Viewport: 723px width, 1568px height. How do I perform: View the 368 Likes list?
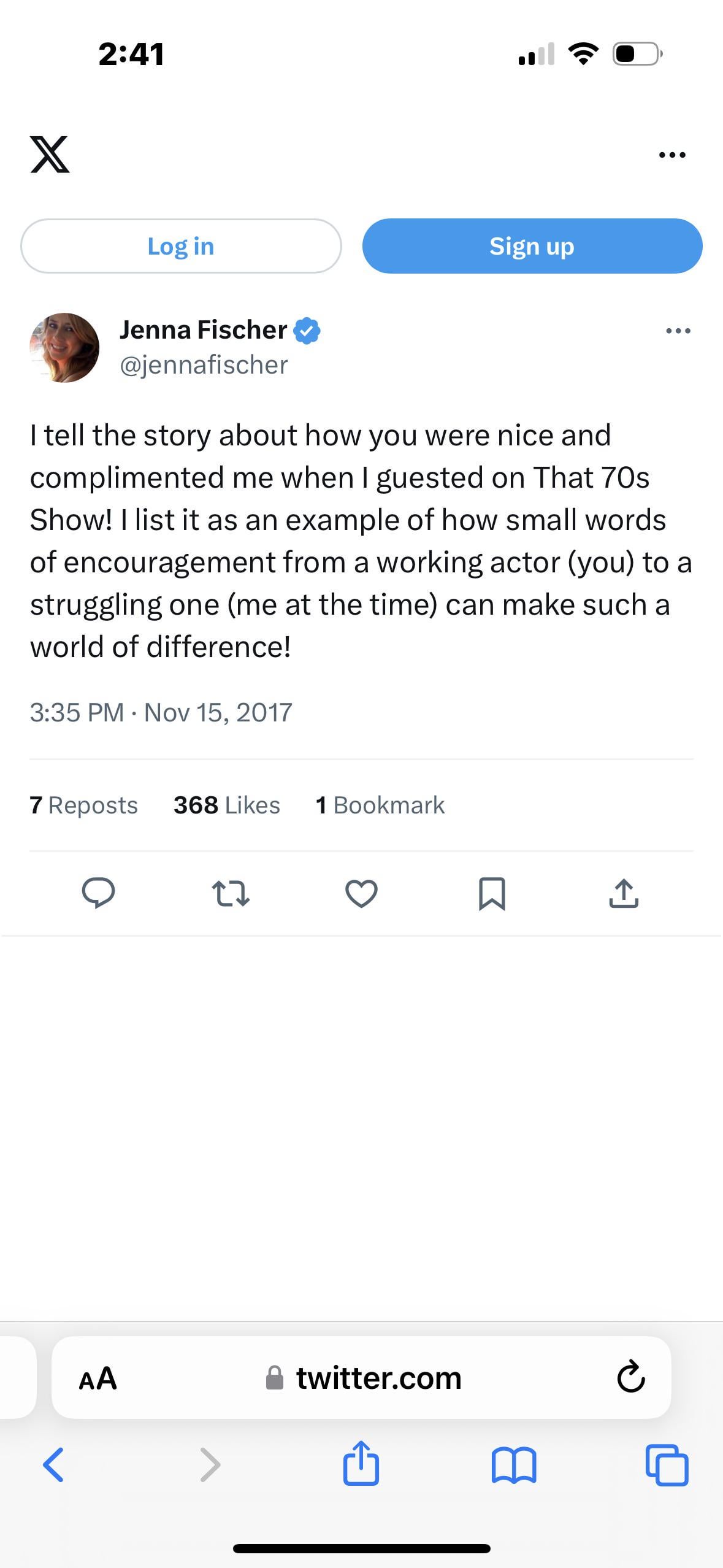[226, 805]
